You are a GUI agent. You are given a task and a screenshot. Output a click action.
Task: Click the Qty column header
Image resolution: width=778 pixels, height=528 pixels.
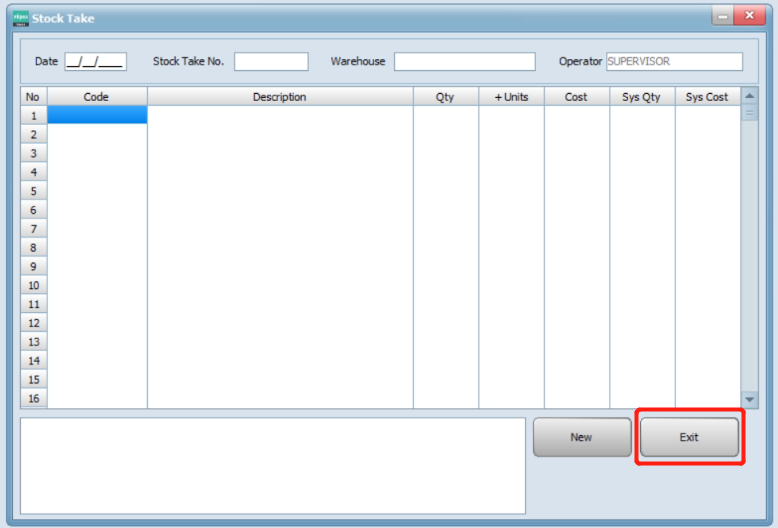pos(445,97)
